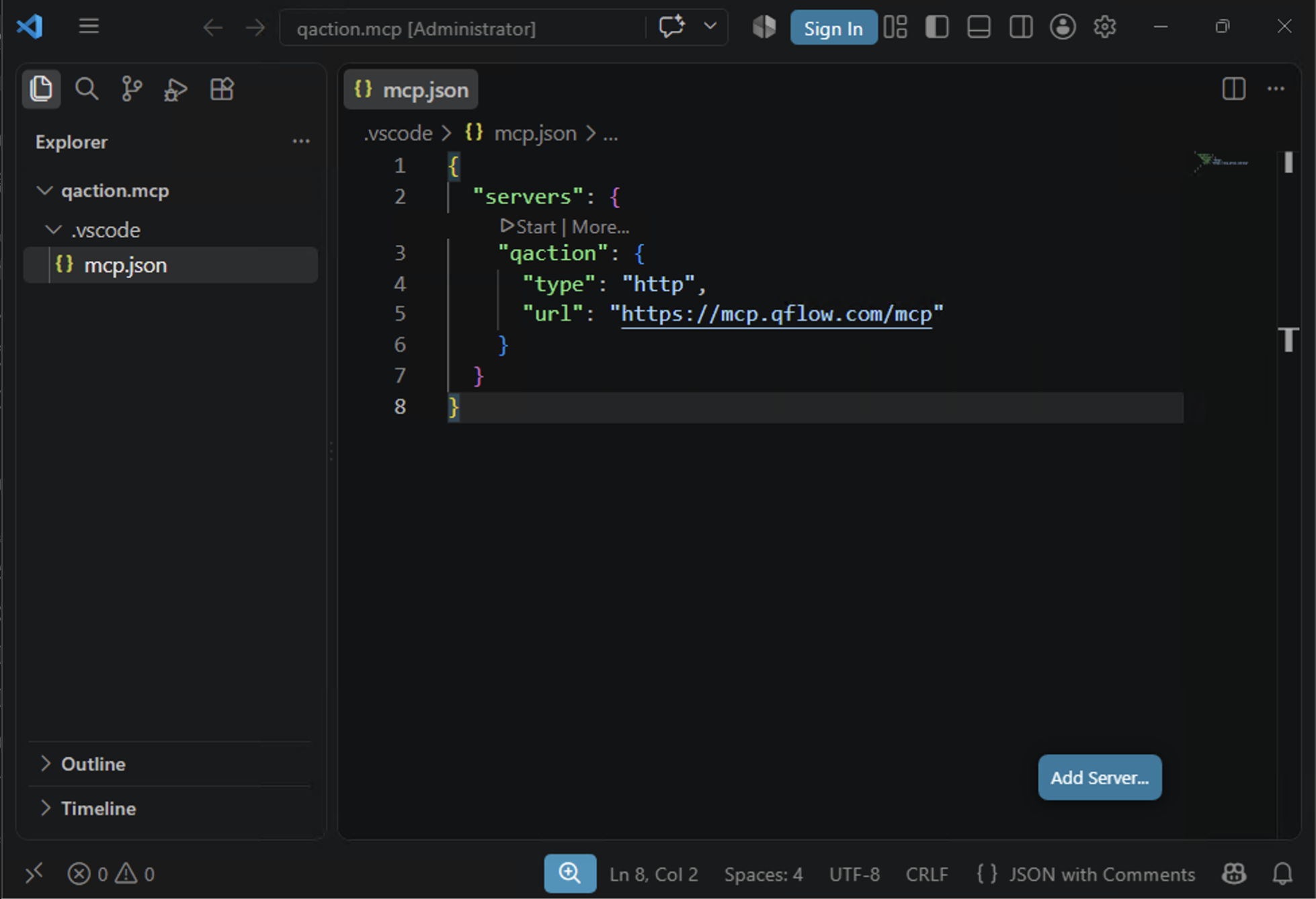Click the minimap code preview
Screen dimensions: 1316x899
[1222, 162]
